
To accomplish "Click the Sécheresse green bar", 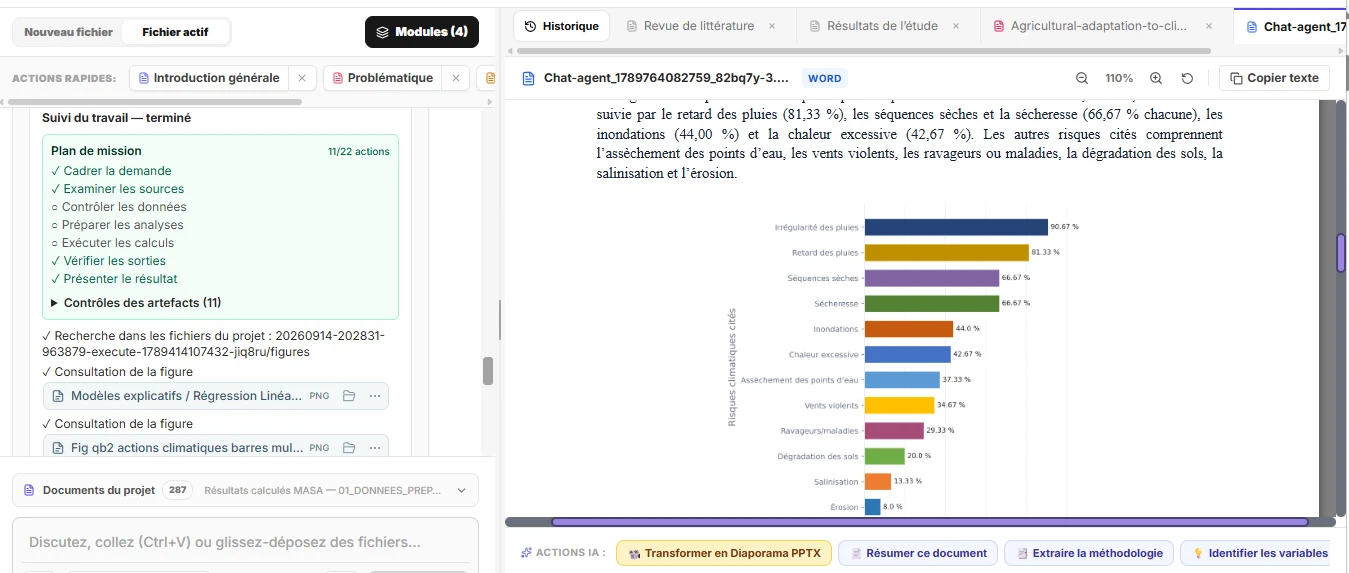I will (932, 303).
